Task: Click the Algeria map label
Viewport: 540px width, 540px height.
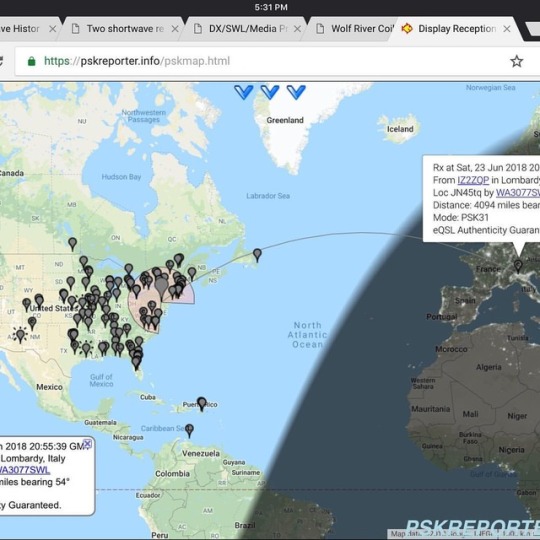Action: [x=489, y=367]
